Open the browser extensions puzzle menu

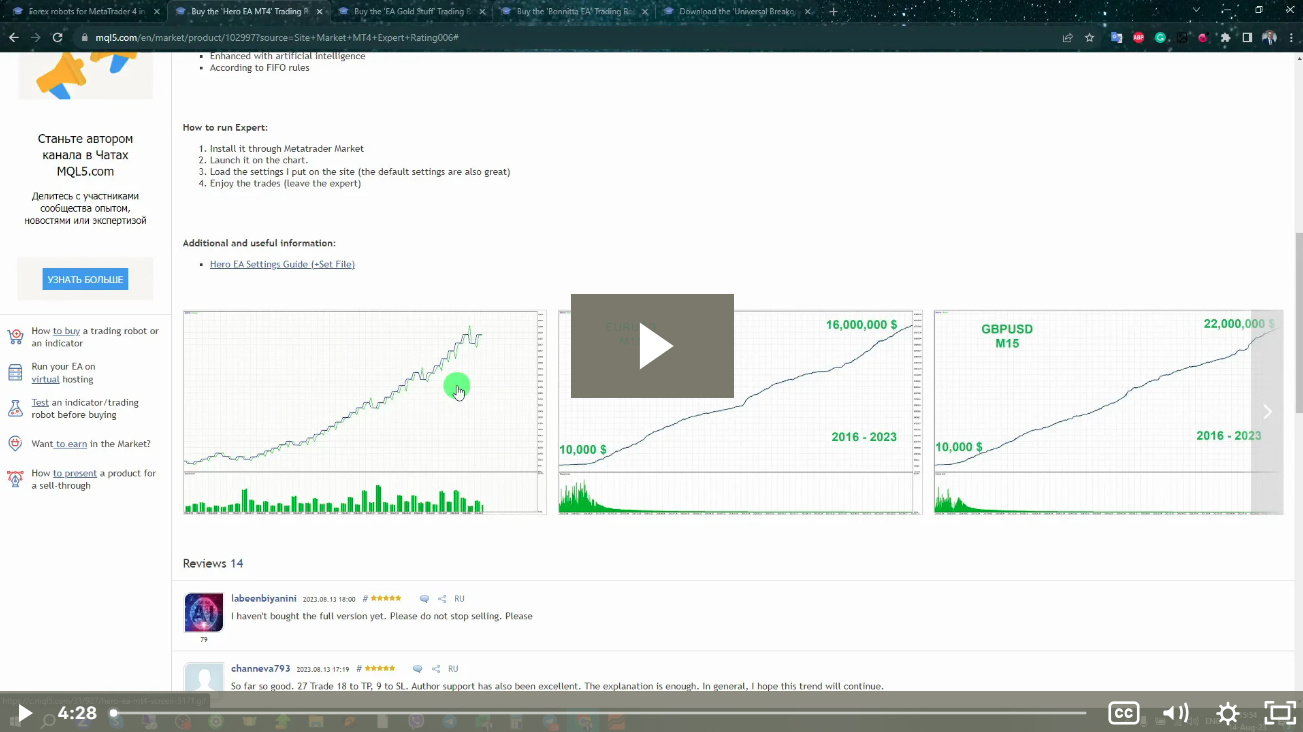1224,36
